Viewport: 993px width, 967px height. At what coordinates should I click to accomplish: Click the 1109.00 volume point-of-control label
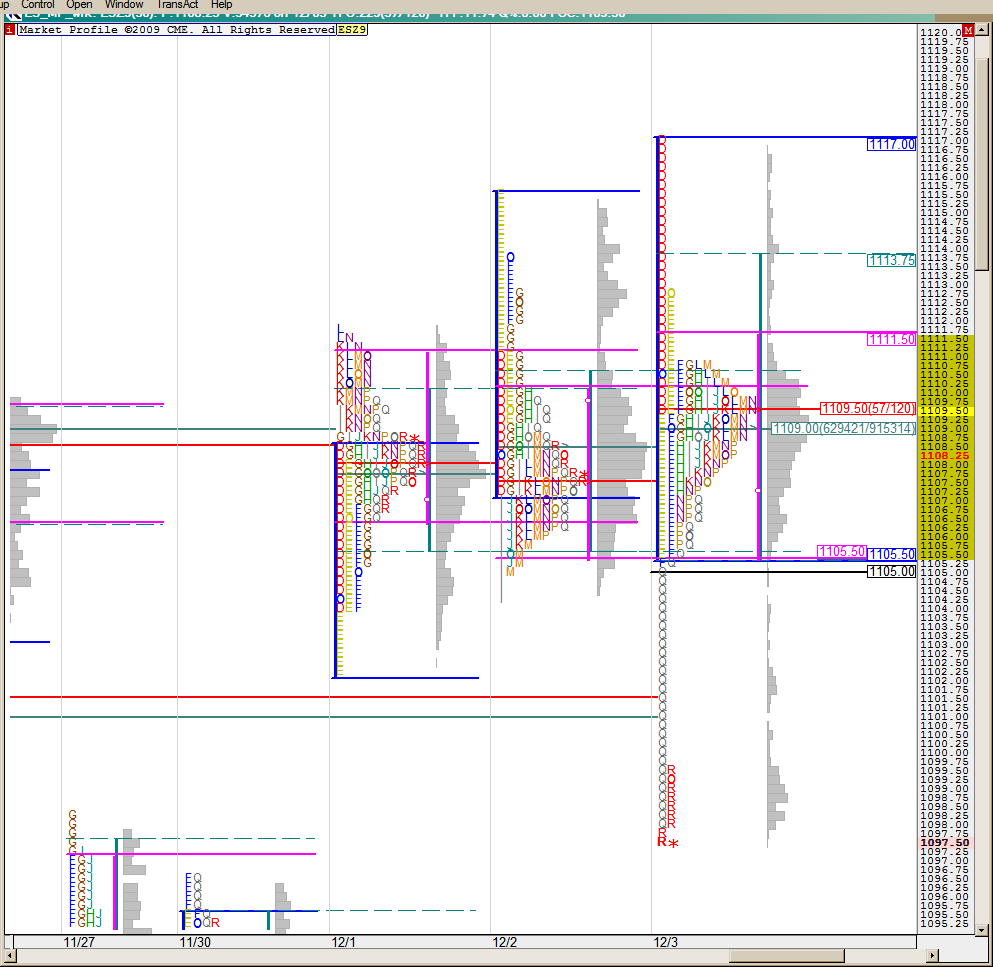(843, 428)
